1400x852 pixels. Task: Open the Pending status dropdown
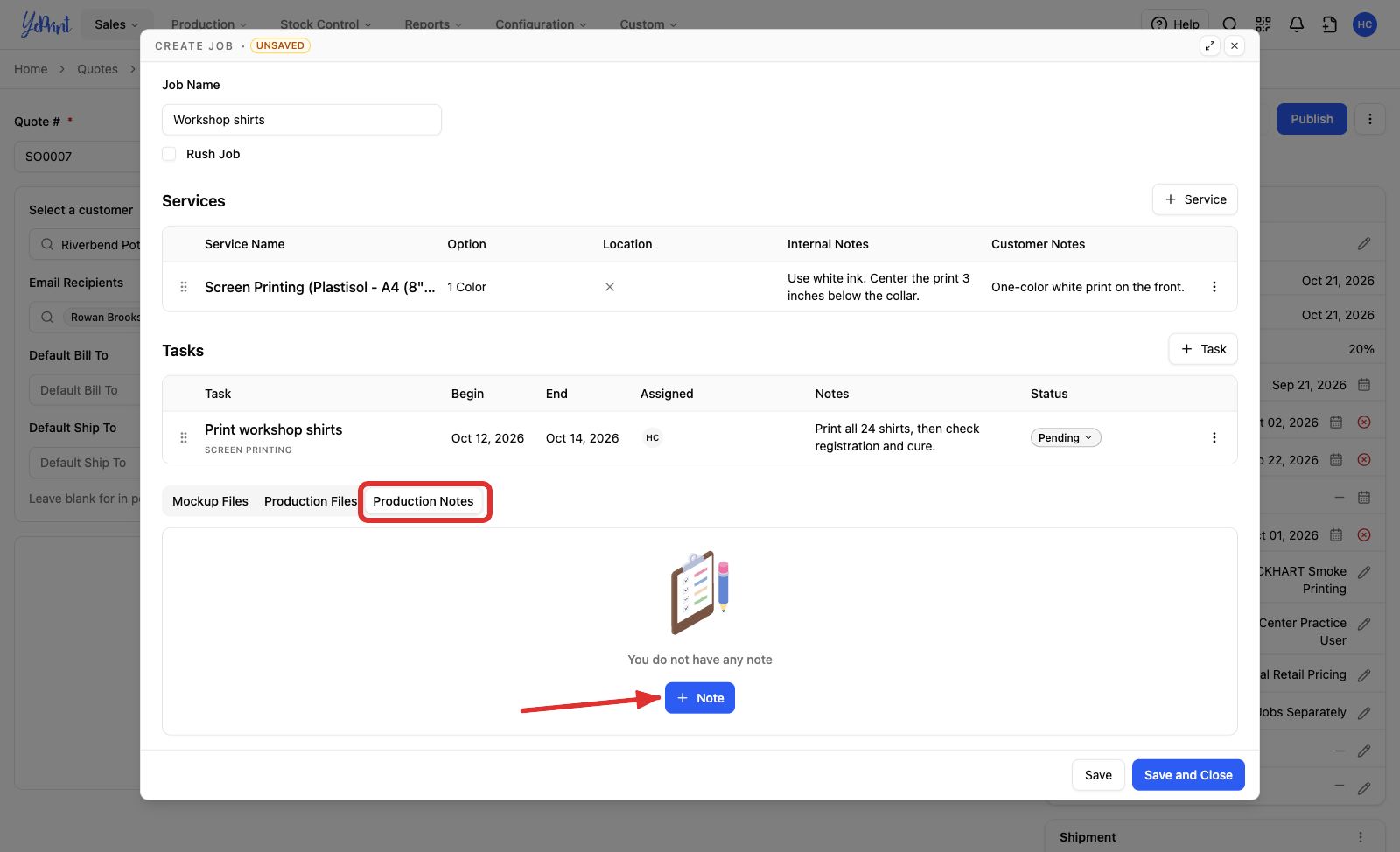[x=1066, y=437]
